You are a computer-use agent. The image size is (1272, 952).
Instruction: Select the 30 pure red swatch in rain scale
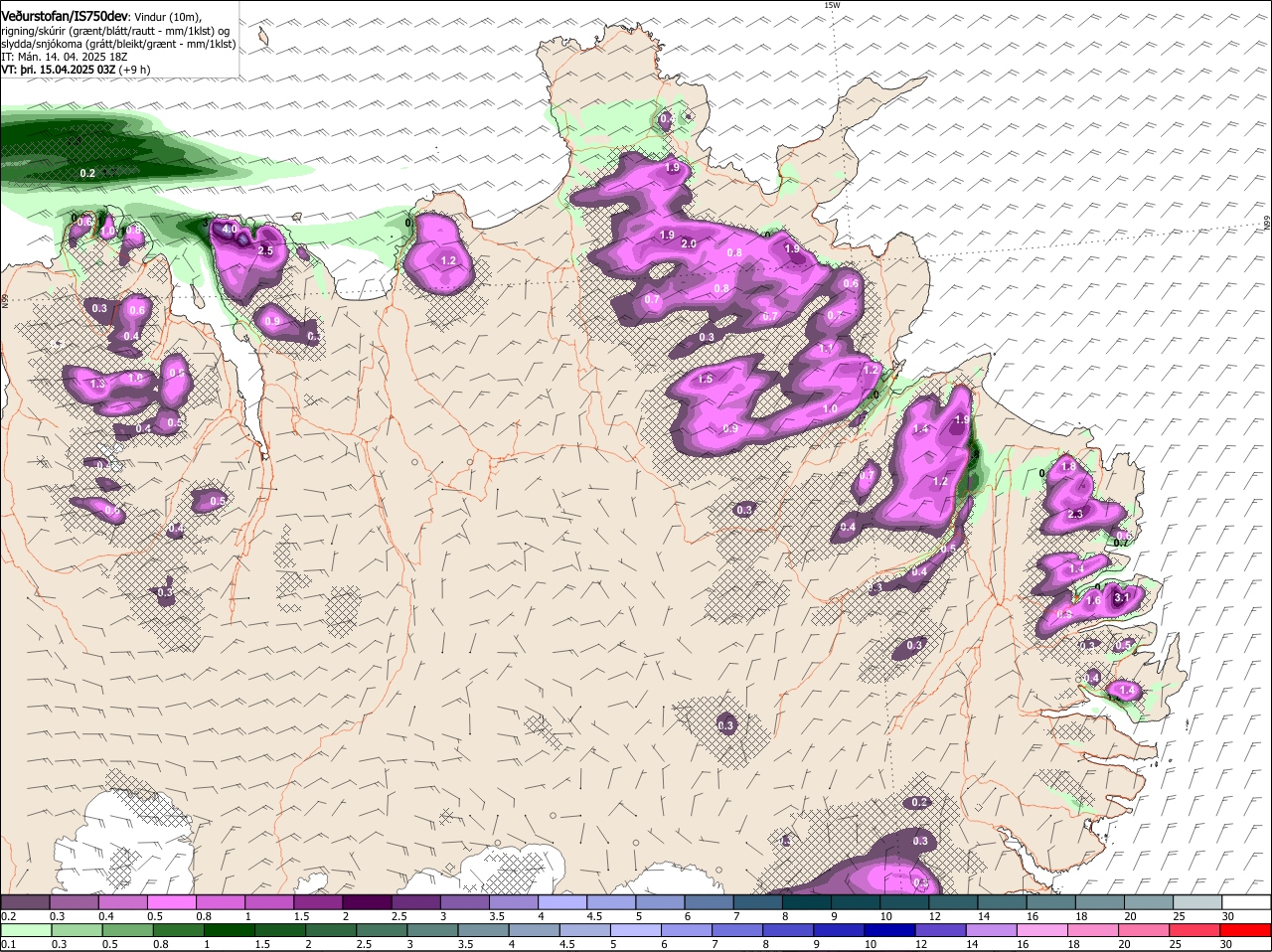pyautogui.click(x=1246, y=931)
